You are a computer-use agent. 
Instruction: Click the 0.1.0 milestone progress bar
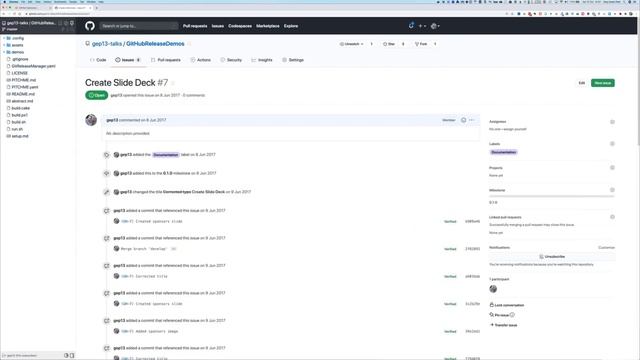551,196
